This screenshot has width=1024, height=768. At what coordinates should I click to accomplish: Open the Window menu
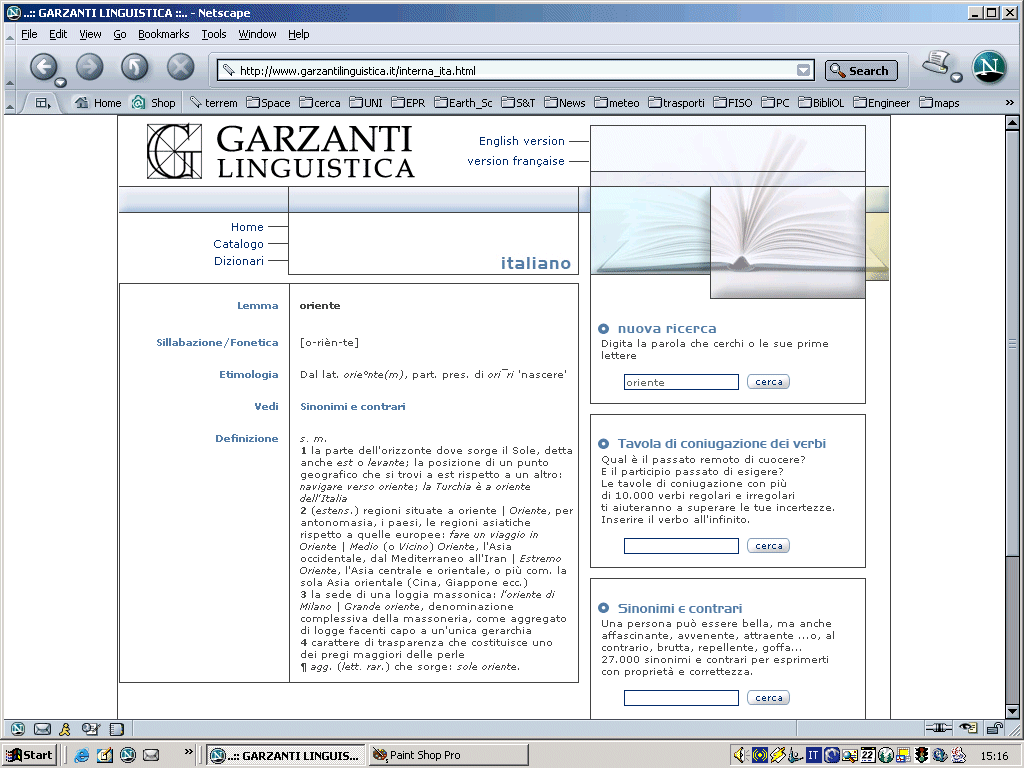(x=257, y=34)
